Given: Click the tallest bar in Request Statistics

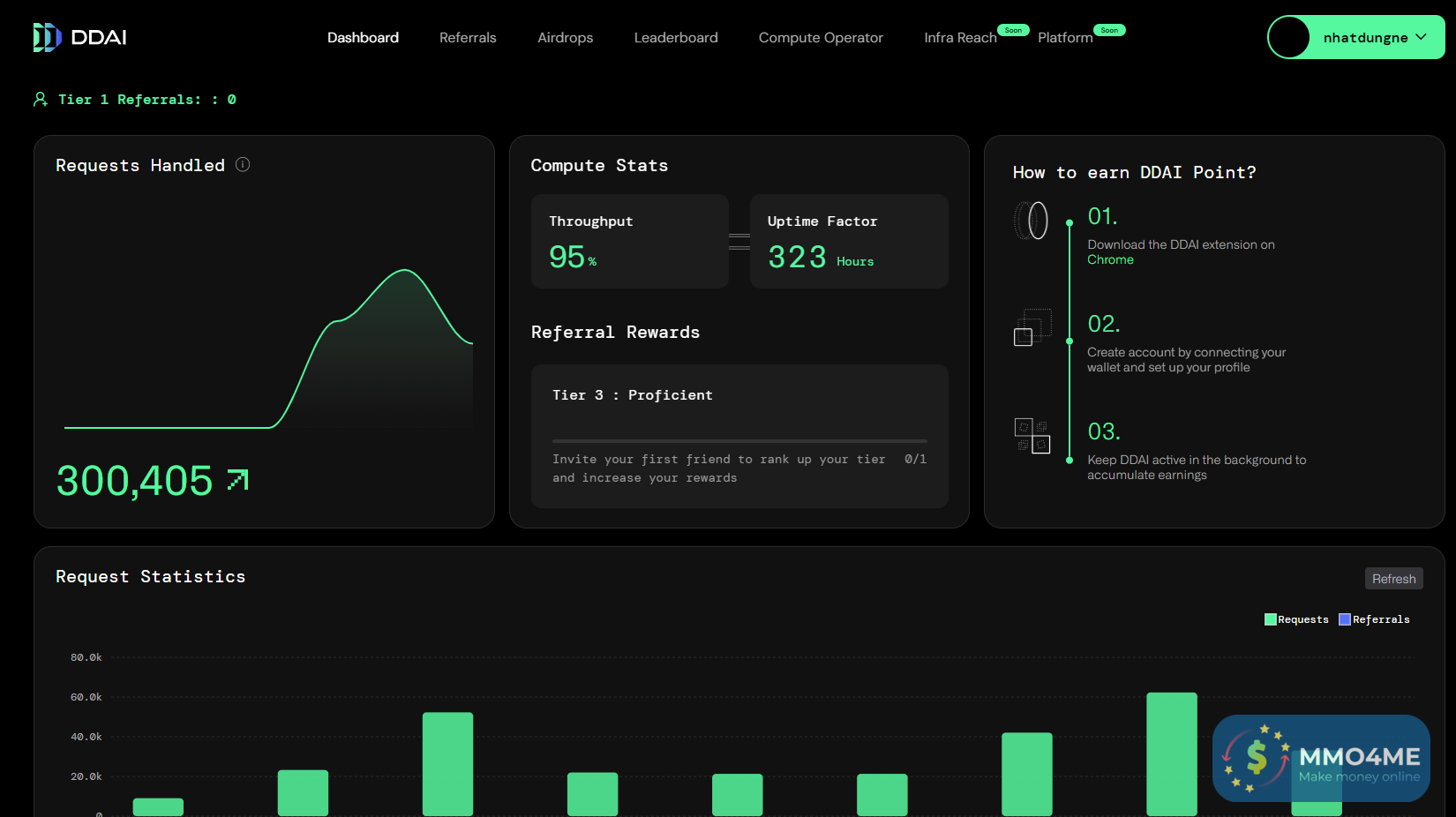Looking at the screenshot, I should click(1171, 753).
